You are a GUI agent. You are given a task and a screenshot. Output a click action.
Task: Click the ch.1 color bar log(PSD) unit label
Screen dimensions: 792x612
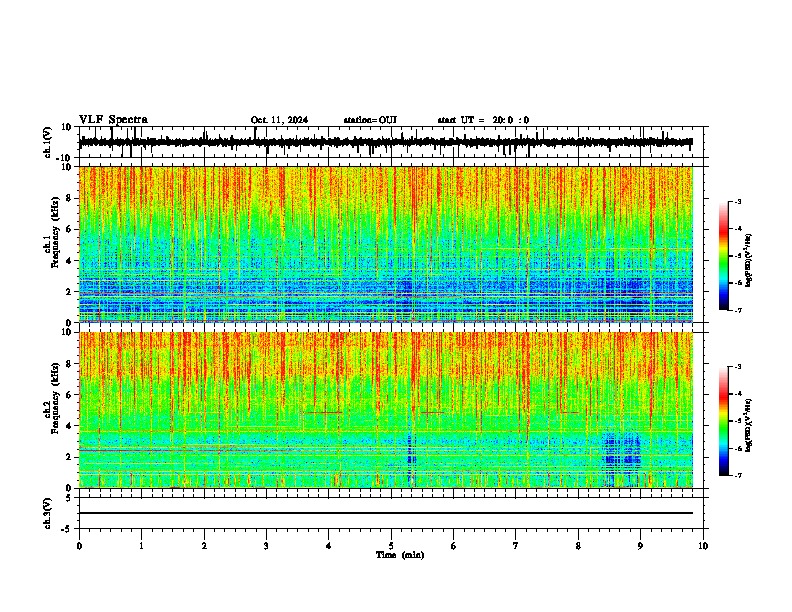coord(749,261)
